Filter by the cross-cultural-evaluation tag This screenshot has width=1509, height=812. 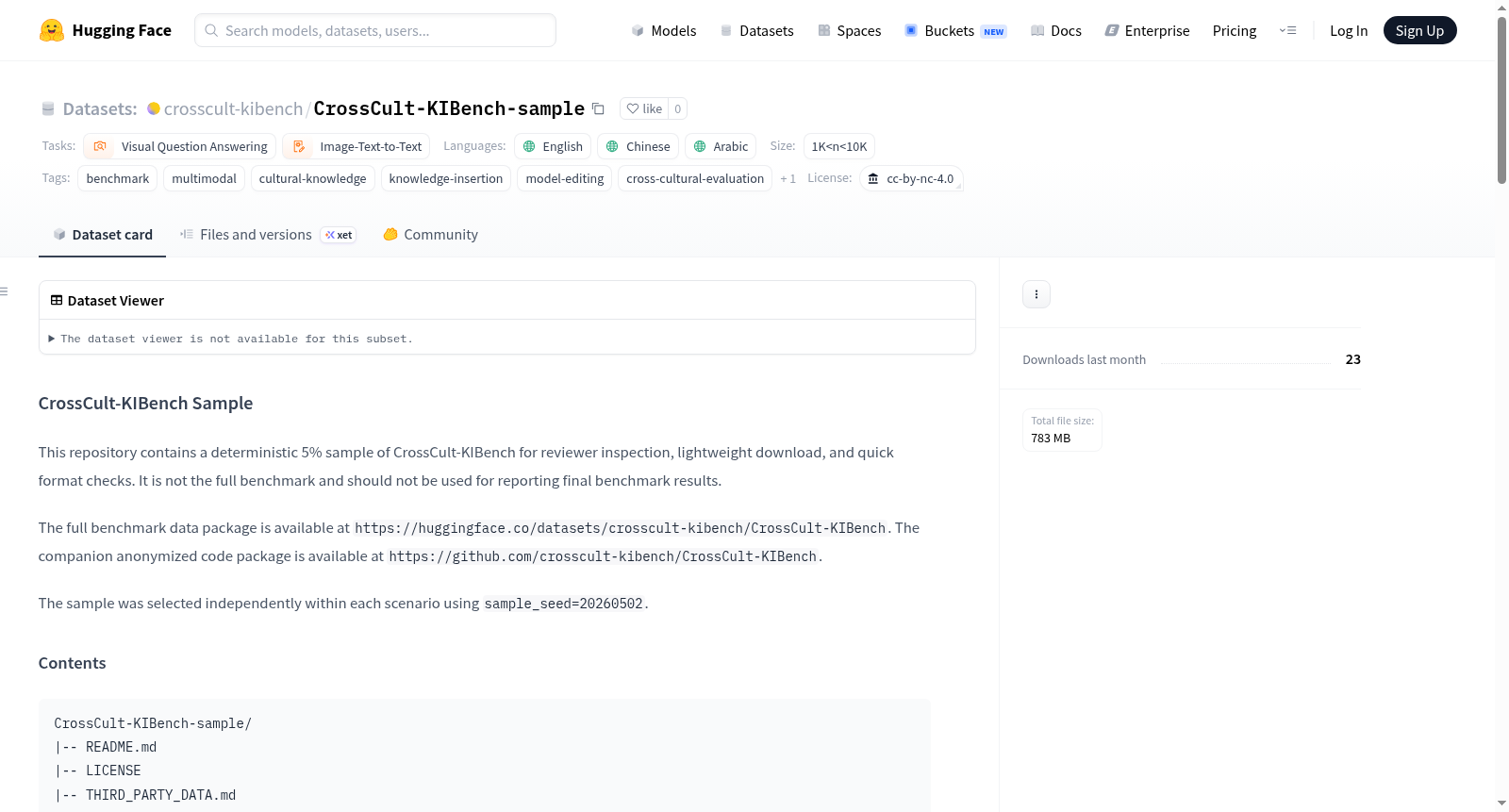click(695, 178)
